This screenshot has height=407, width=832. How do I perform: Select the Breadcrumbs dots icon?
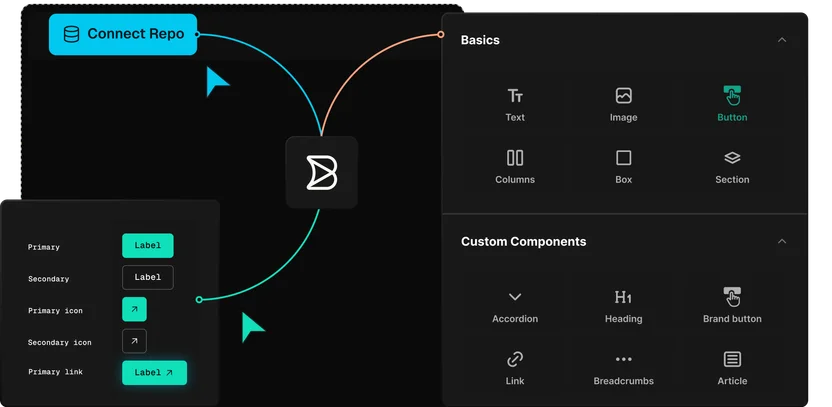pyautogui.click(x=623, y=359)
